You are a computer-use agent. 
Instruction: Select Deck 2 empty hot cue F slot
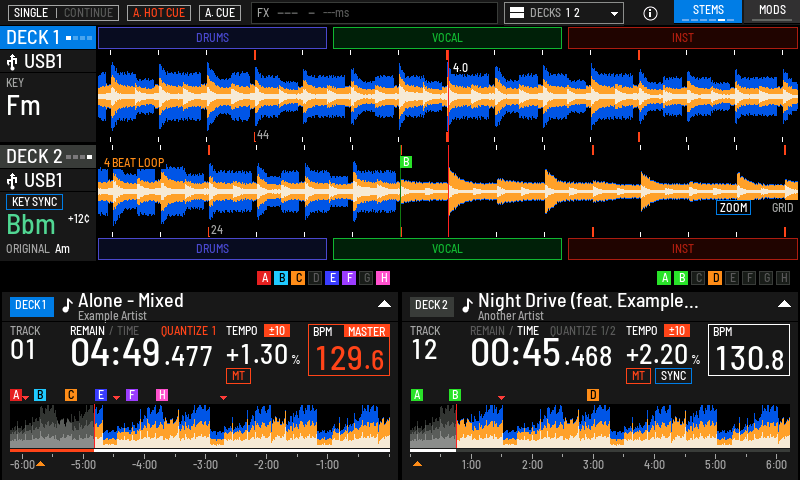(749, 278)
